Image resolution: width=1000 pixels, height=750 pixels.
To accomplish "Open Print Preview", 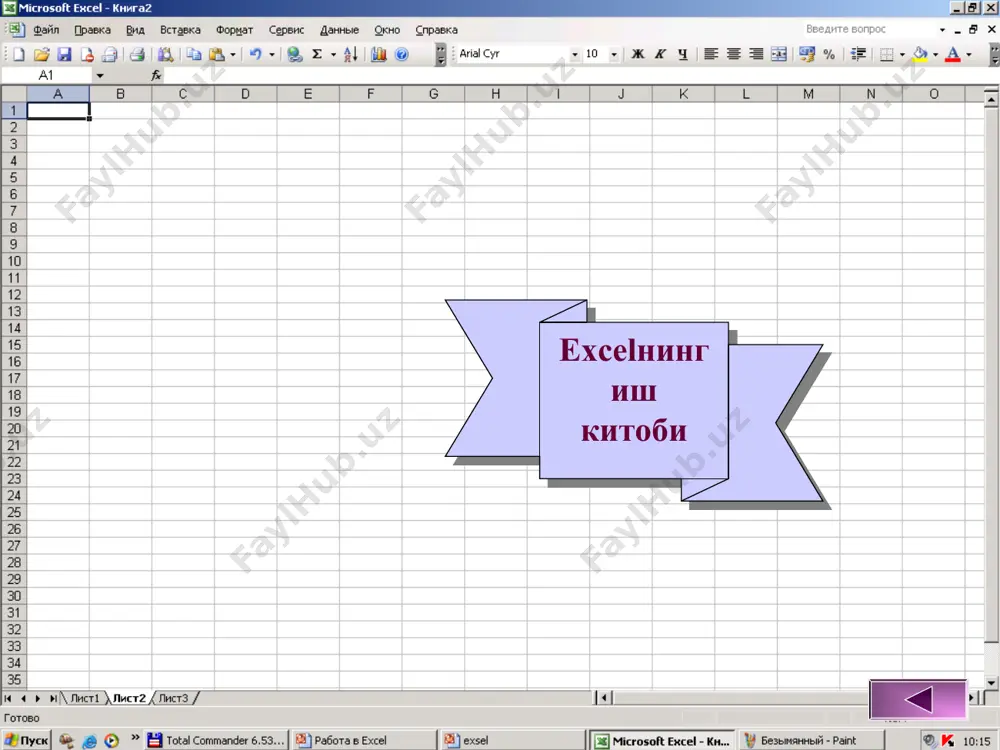I will tap(165, 54).
